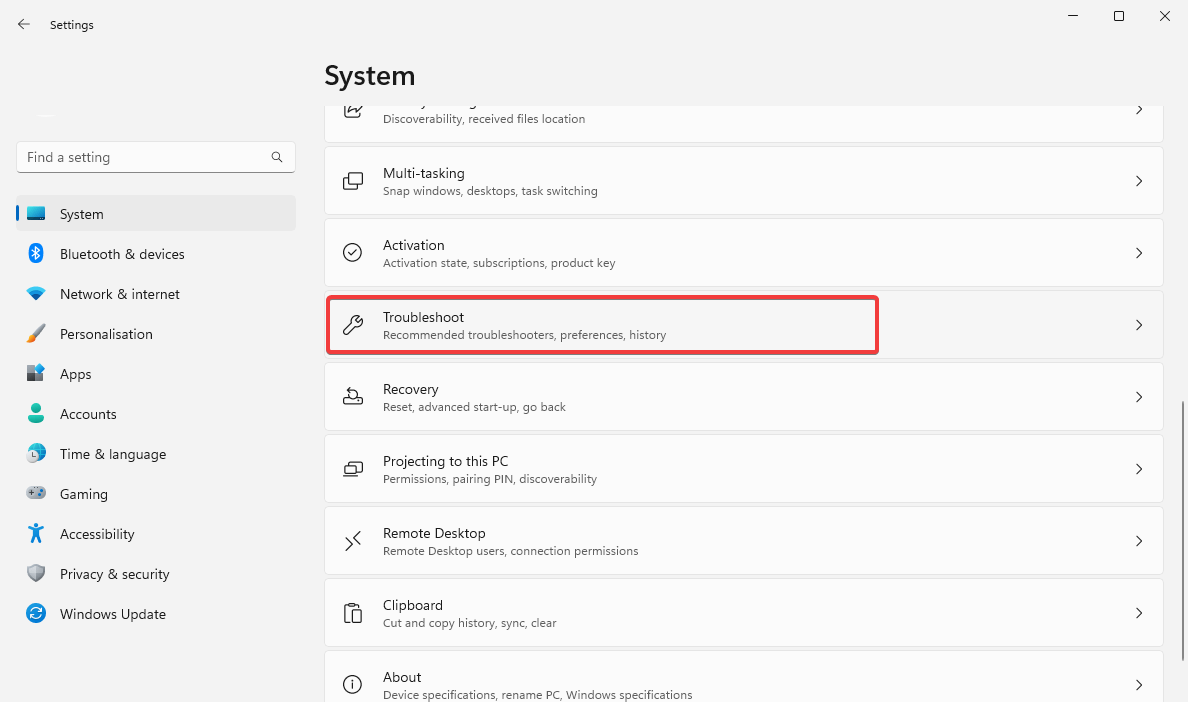Select the Multi-tasking title text

tap(424, 173)
